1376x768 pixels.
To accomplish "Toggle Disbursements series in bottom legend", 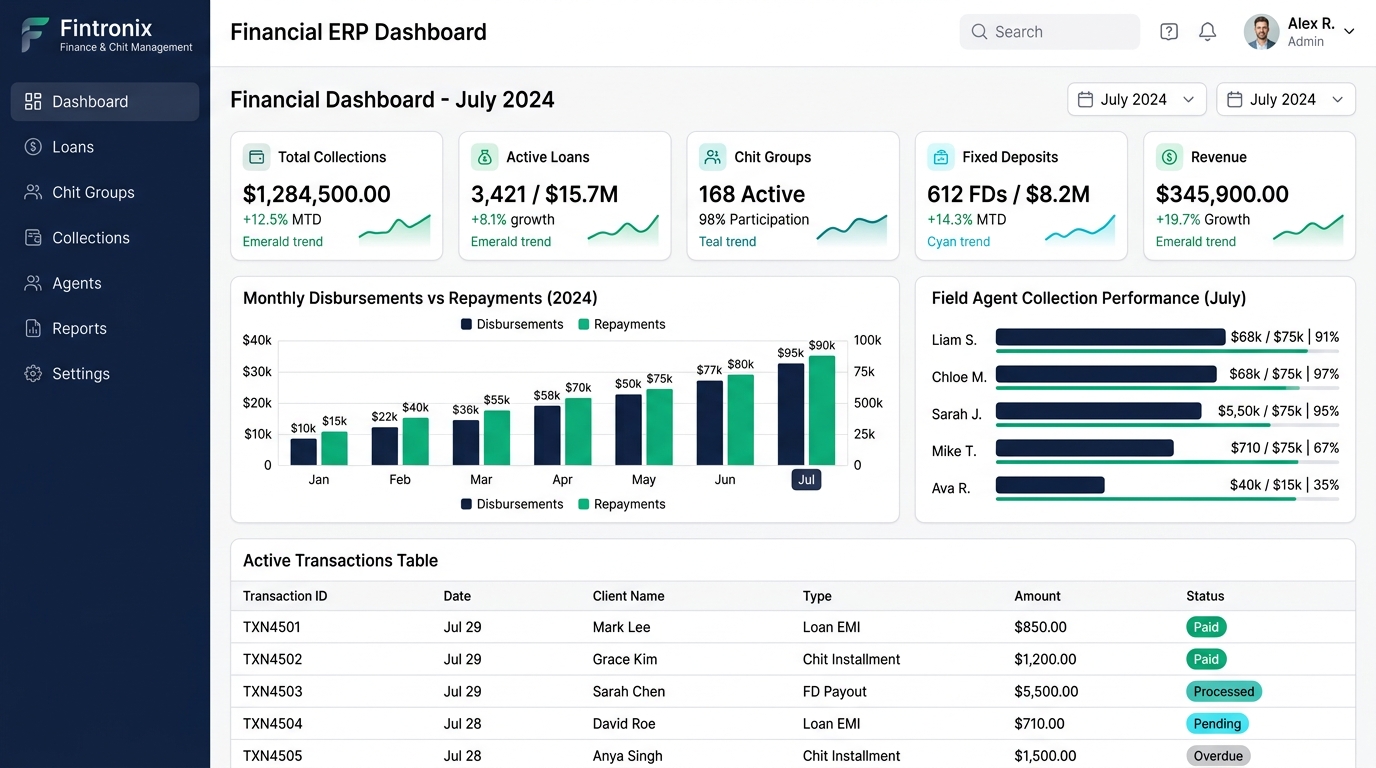I will click(x=512, y=504).
